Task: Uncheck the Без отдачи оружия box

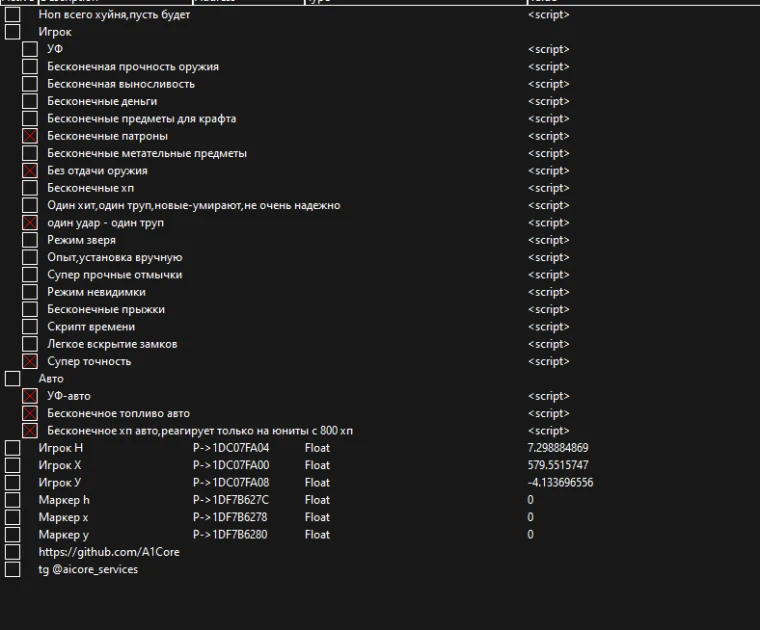Action: coord(30,171)
